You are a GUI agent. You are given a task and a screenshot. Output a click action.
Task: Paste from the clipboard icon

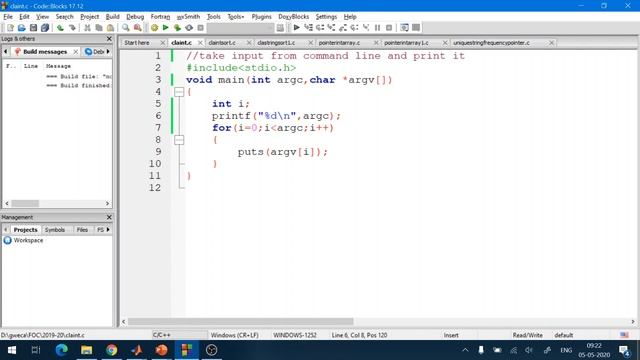click(110, 28)
